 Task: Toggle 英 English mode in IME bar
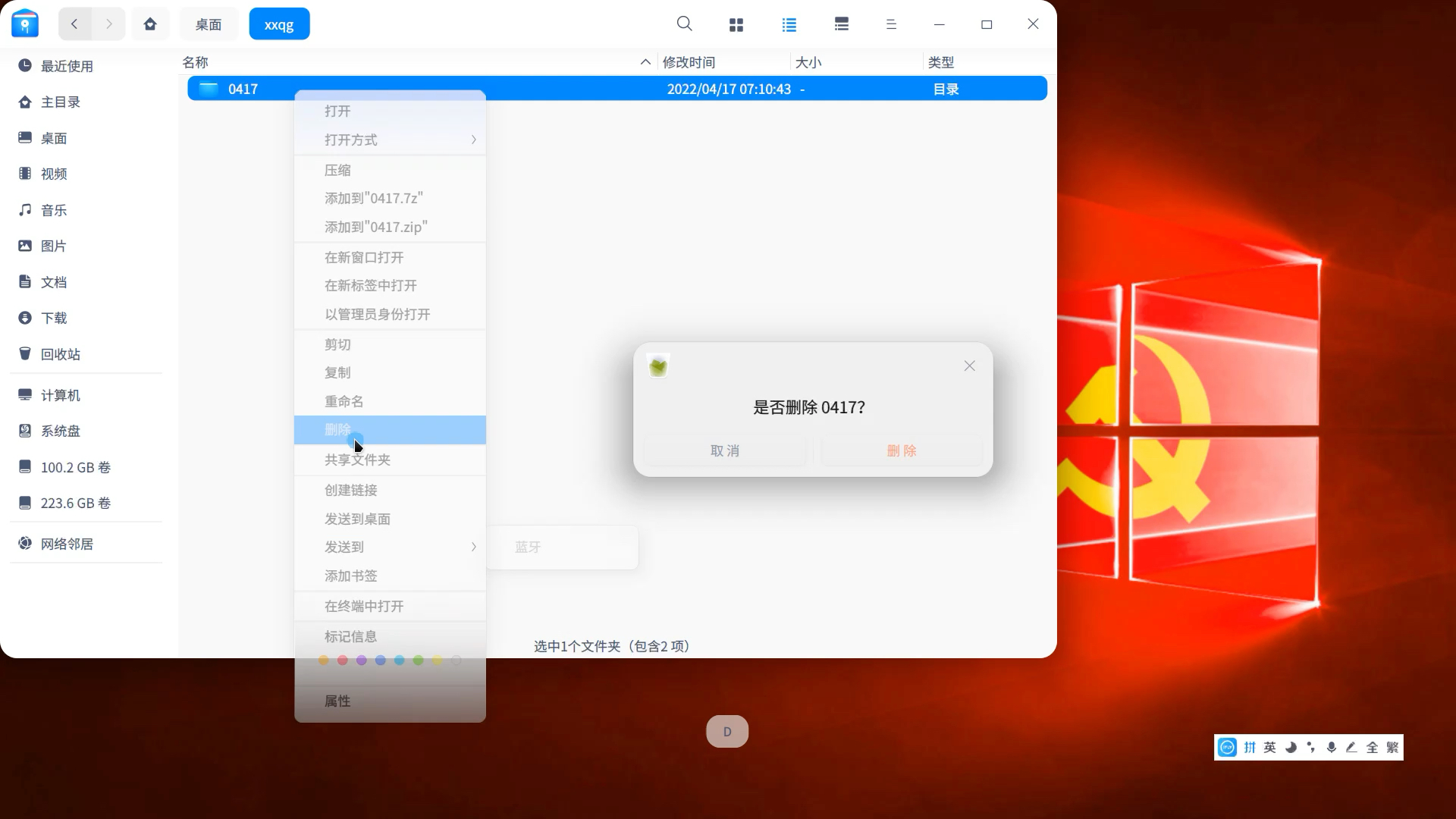tap(1270, 748)
